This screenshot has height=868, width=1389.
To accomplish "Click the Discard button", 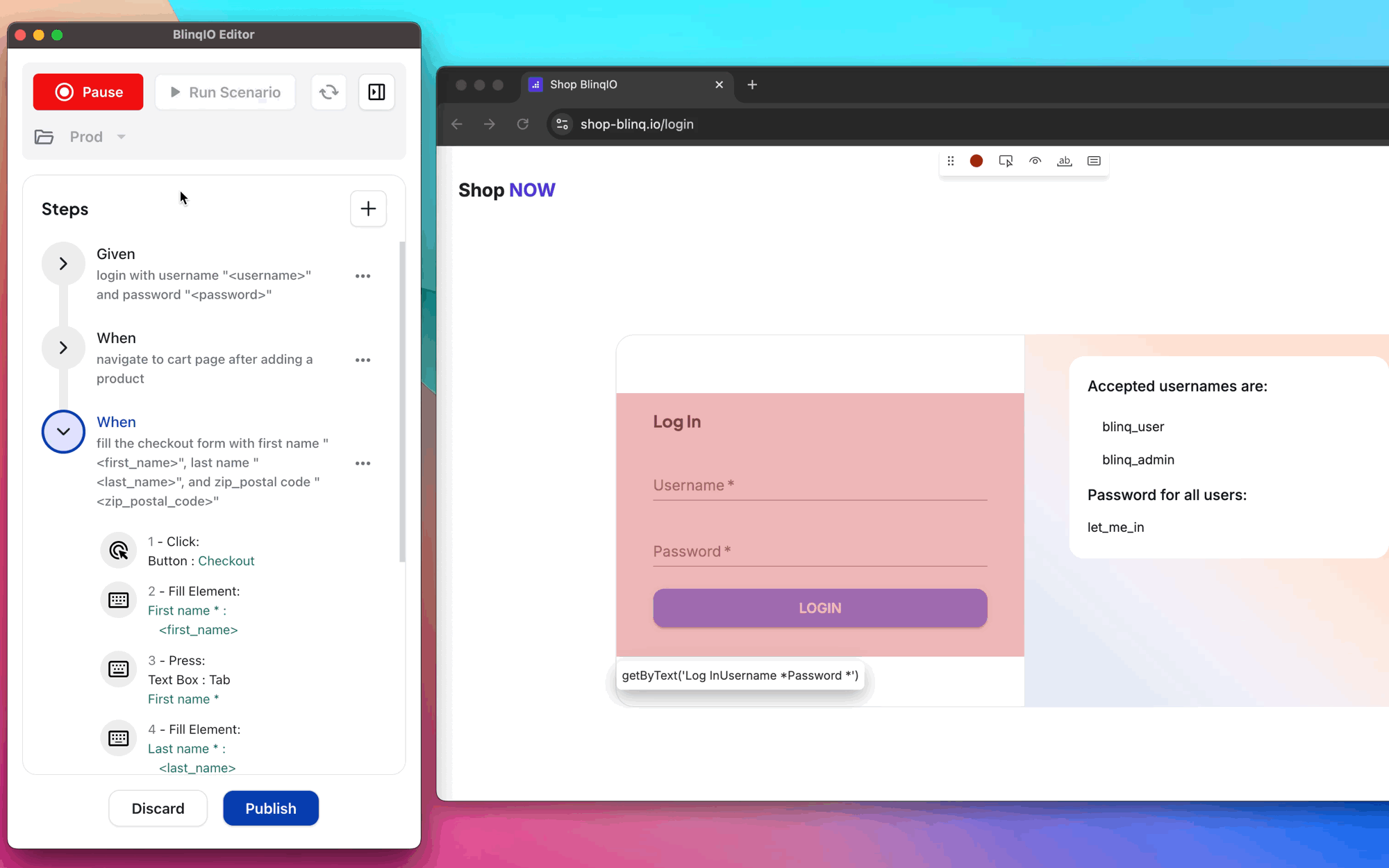I will [157, 809].
